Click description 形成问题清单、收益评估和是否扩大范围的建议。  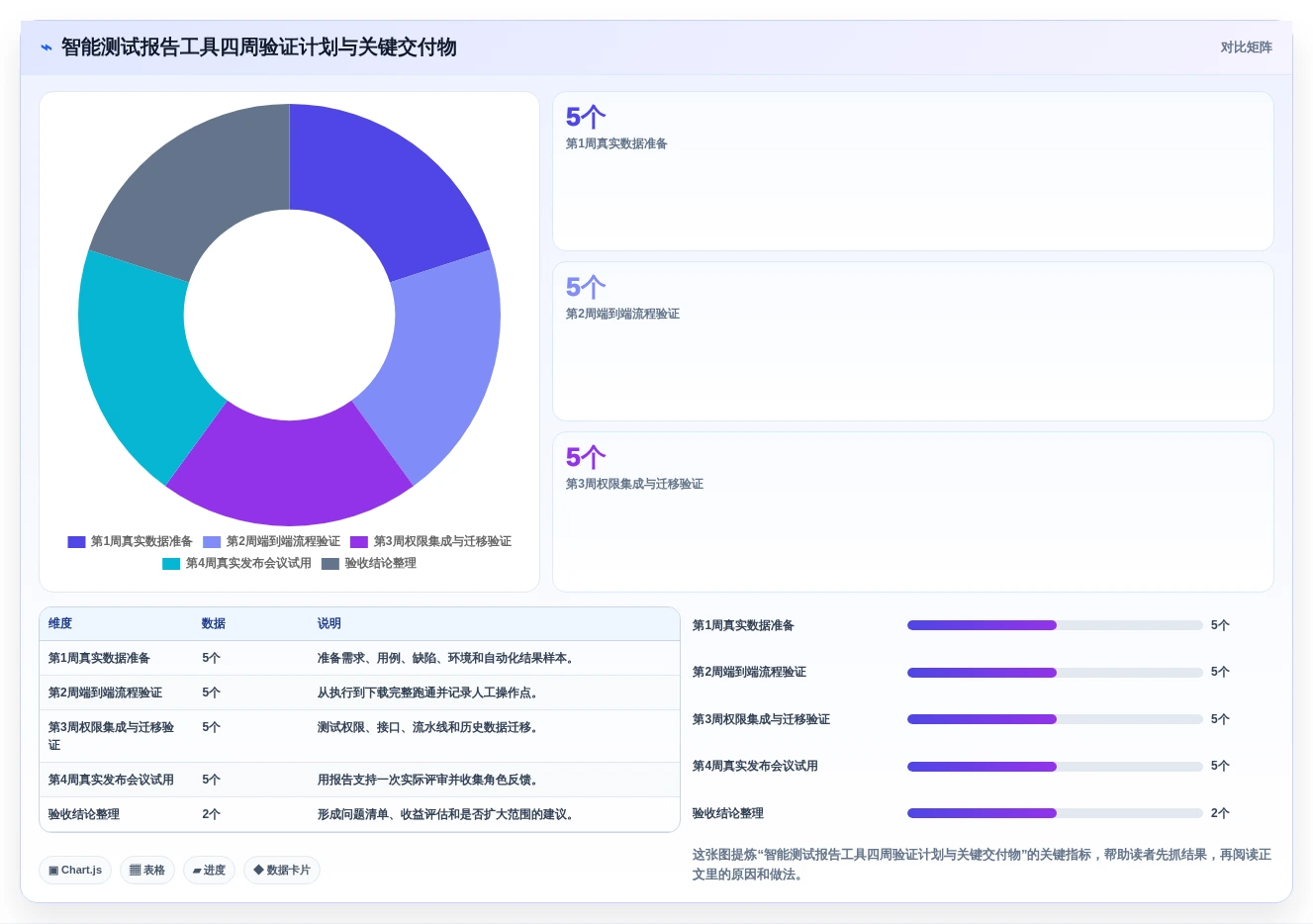(447, 815)
